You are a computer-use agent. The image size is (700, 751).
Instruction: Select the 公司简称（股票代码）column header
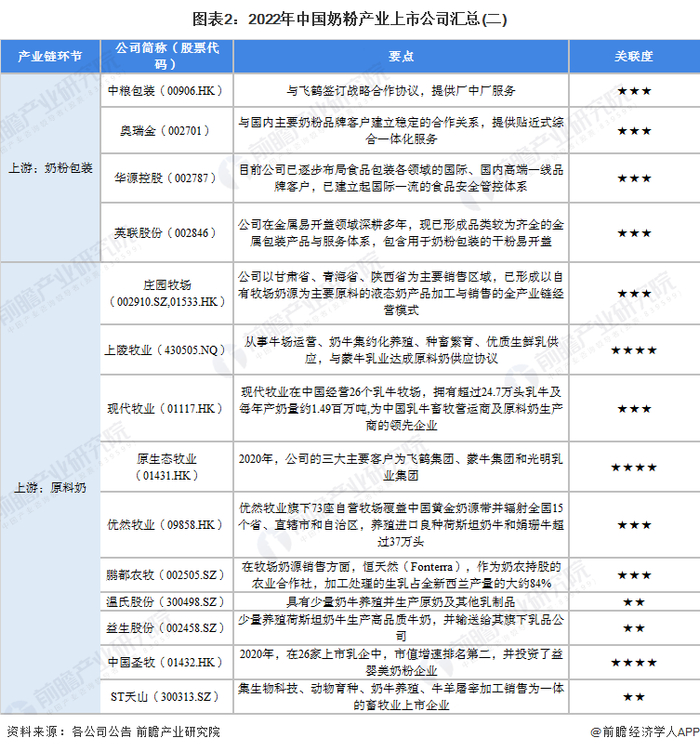167,56
